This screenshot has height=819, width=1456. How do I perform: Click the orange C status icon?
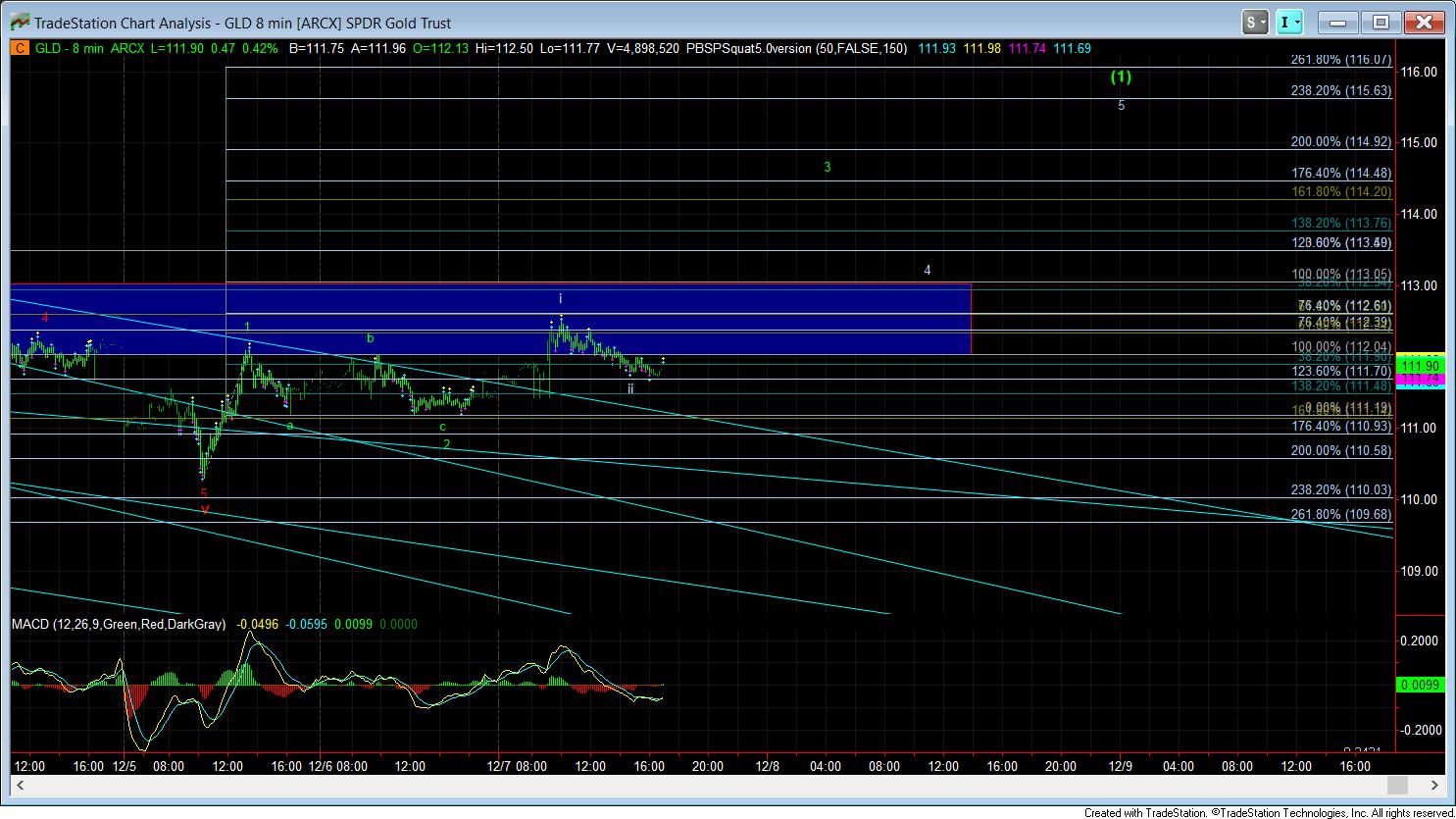pyautogui.click(x=19, y=48)
